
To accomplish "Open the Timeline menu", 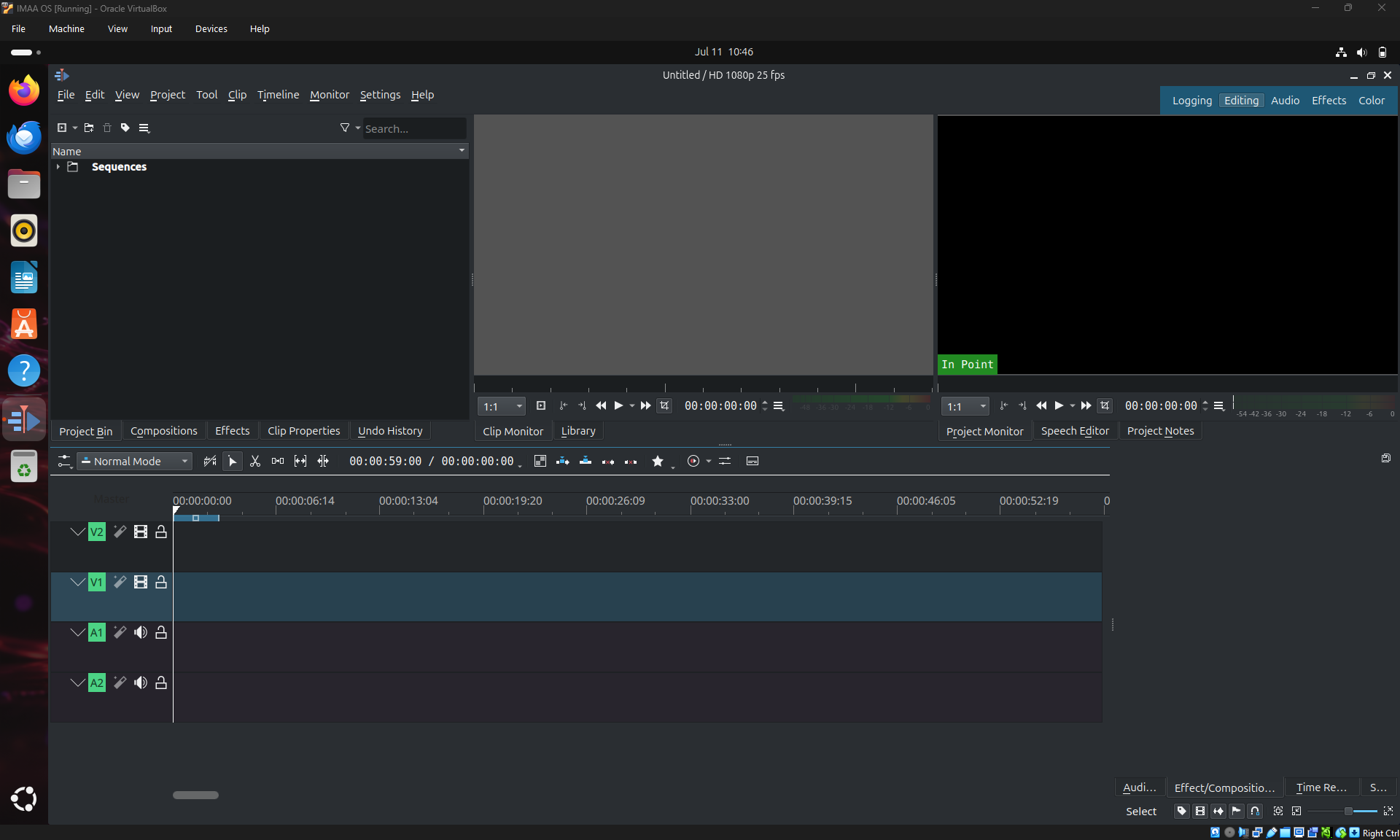I will click(x=278, y=95).
